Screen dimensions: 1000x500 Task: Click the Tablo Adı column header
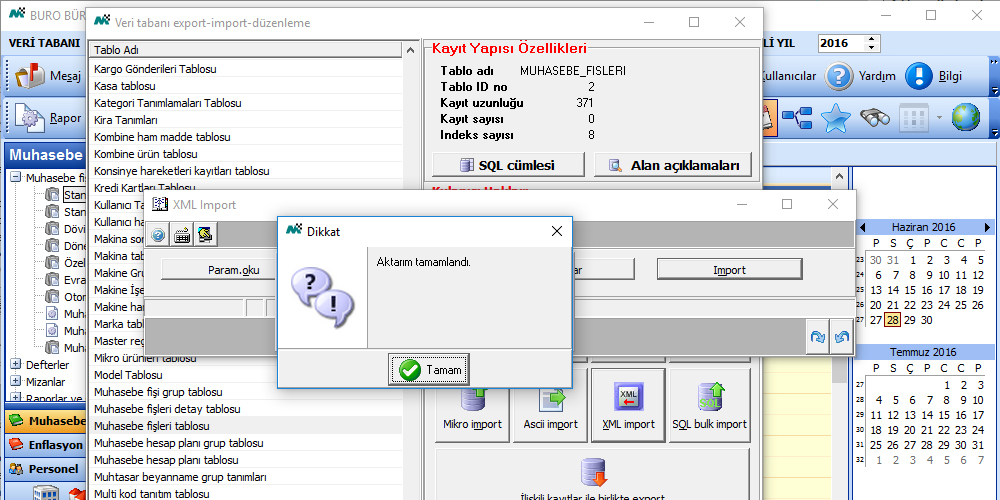tap(245, 50)
